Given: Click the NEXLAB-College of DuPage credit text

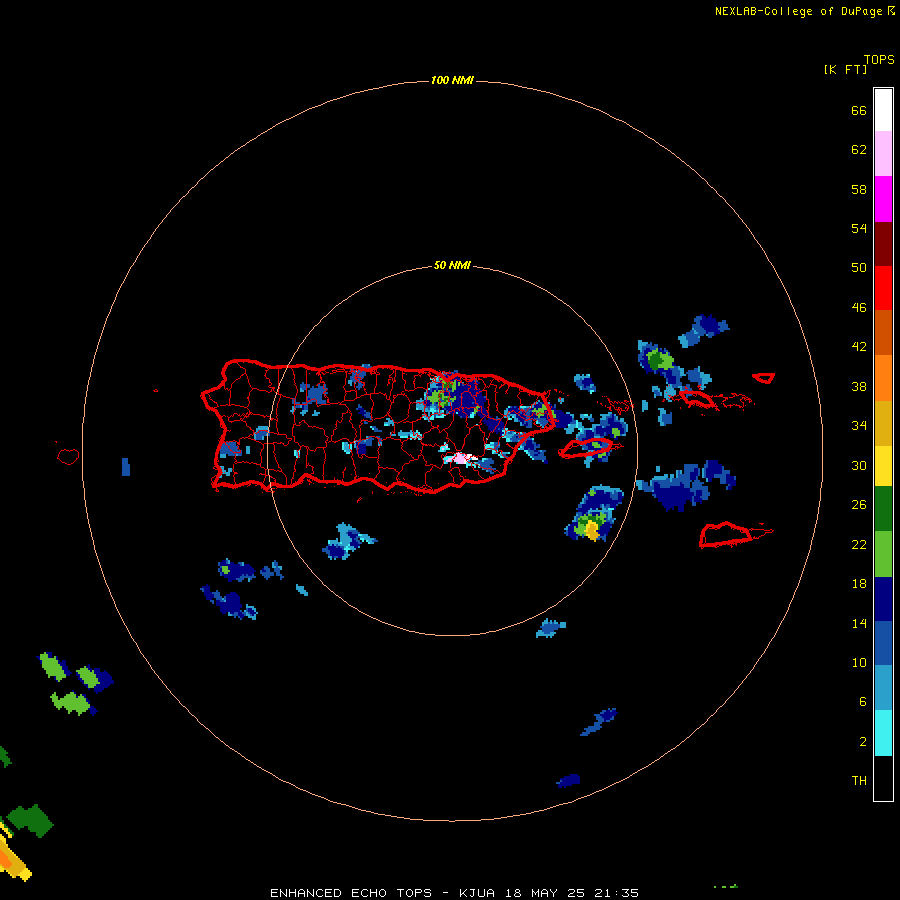Looking at the screenshot, I should click(798, 11).
